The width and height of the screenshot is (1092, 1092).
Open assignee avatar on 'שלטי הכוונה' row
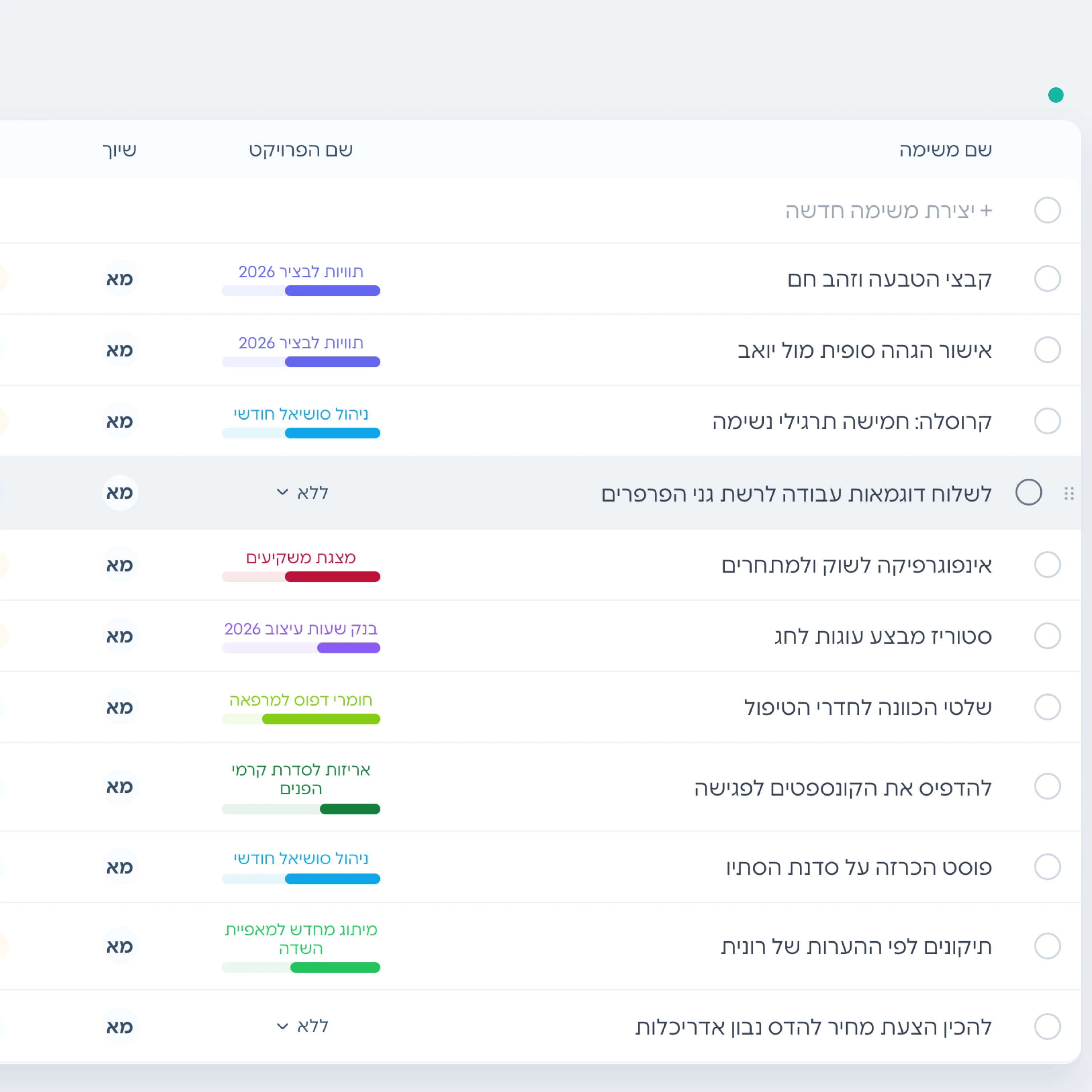120,707
